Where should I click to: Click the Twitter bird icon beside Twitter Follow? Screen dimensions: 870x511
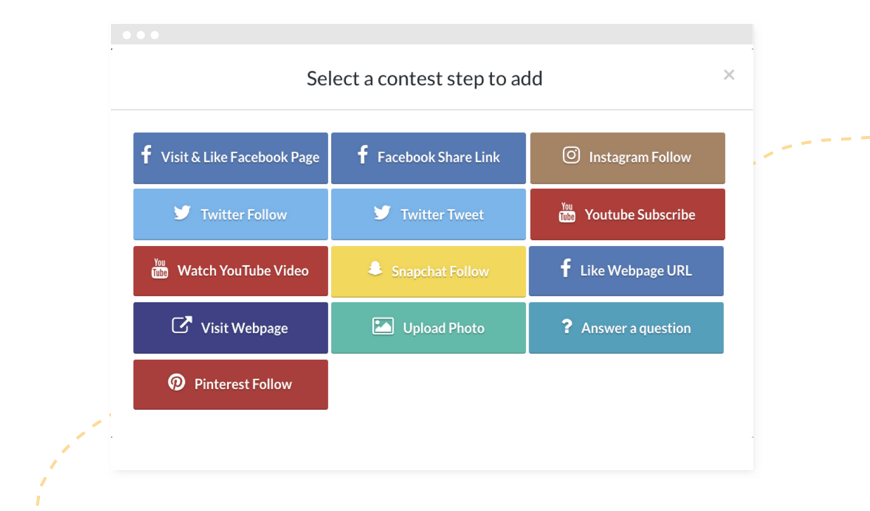pyautogui.click(x=182, y=213)
